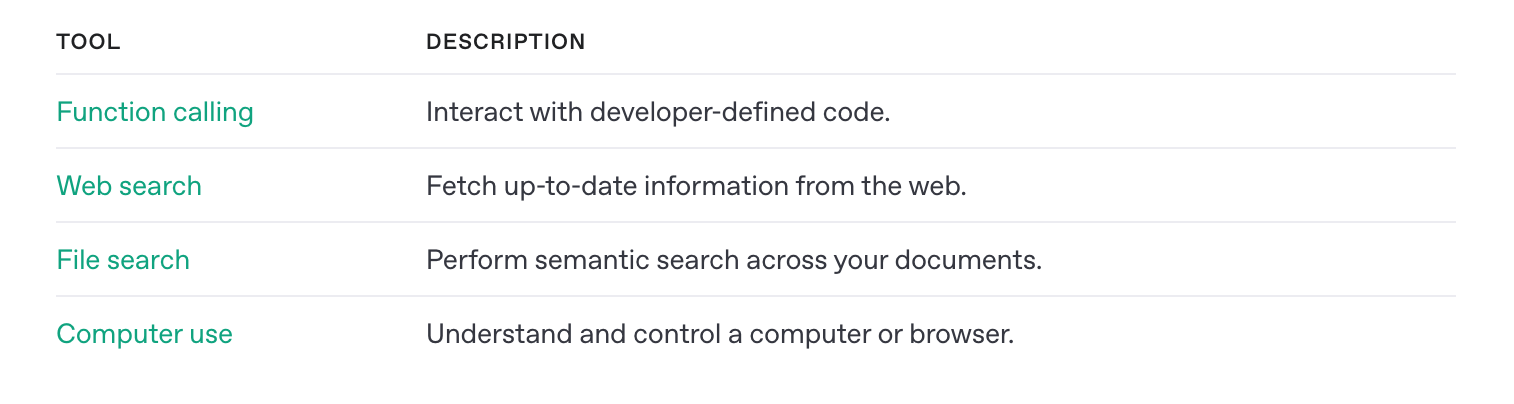This screenshot has height=404, width=1514.
Task: Open the Function calling link
Action: tap(155, 112)
